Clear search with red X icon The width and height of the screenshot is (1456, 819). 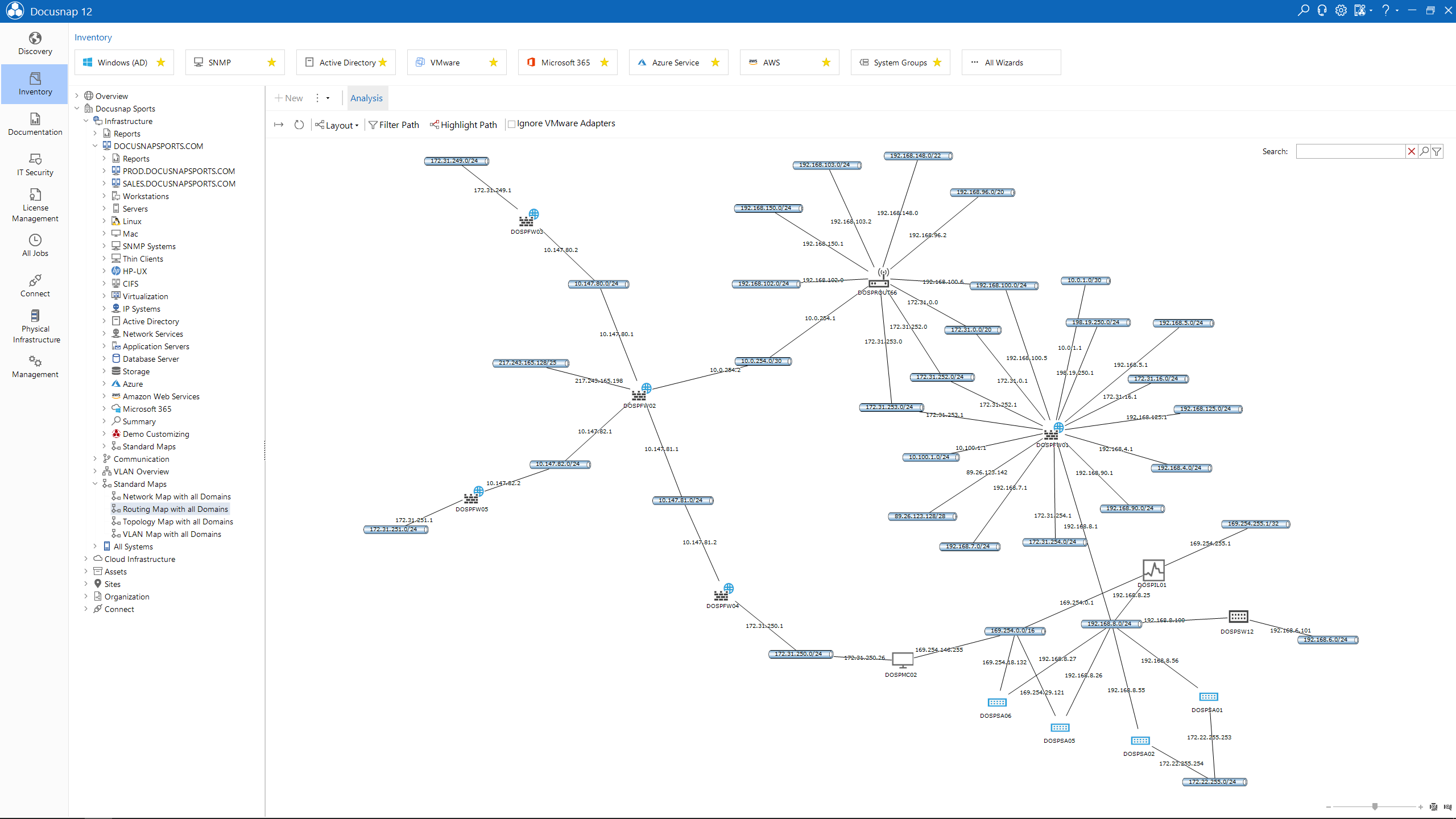point(1412,151)
